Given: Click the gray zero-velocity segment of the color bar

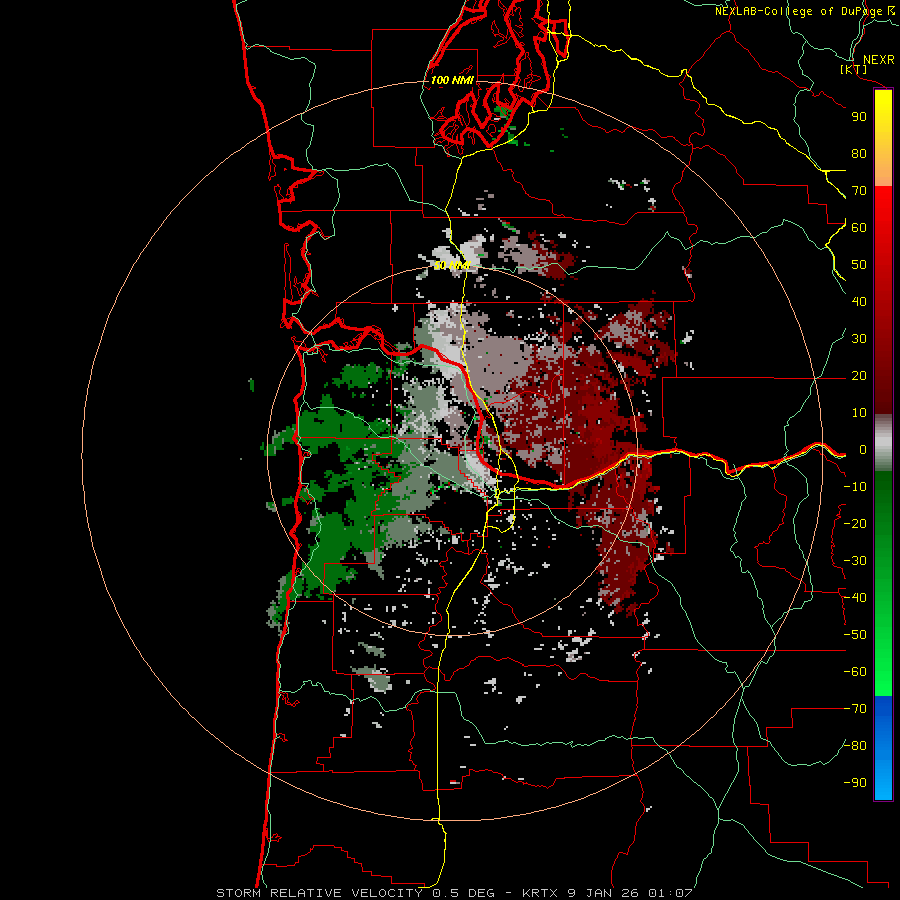Looking at the screenshot, I should pos(883,443).
